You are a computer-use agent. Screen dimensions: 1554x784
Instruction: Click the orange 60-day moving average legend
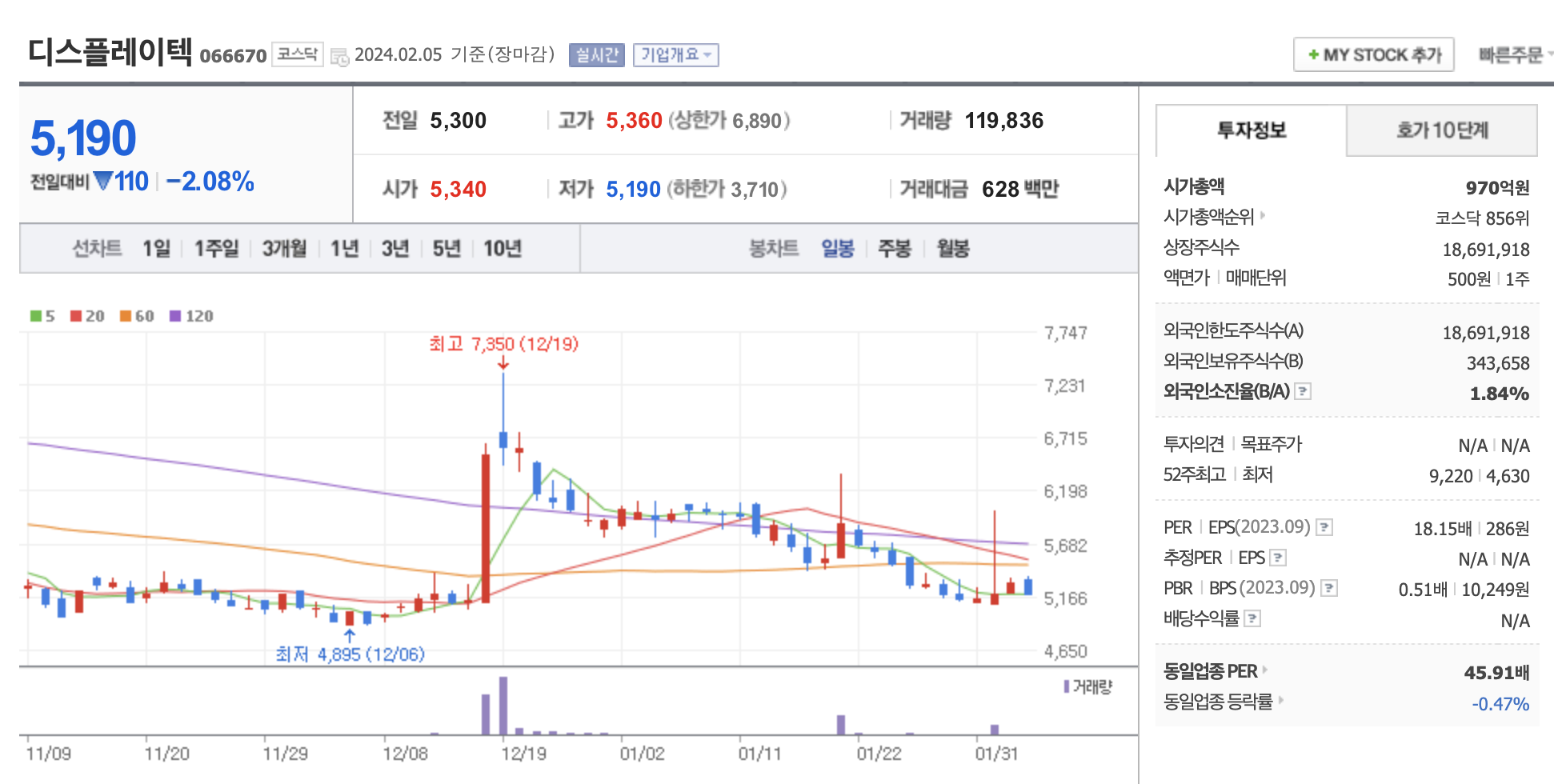137,316
